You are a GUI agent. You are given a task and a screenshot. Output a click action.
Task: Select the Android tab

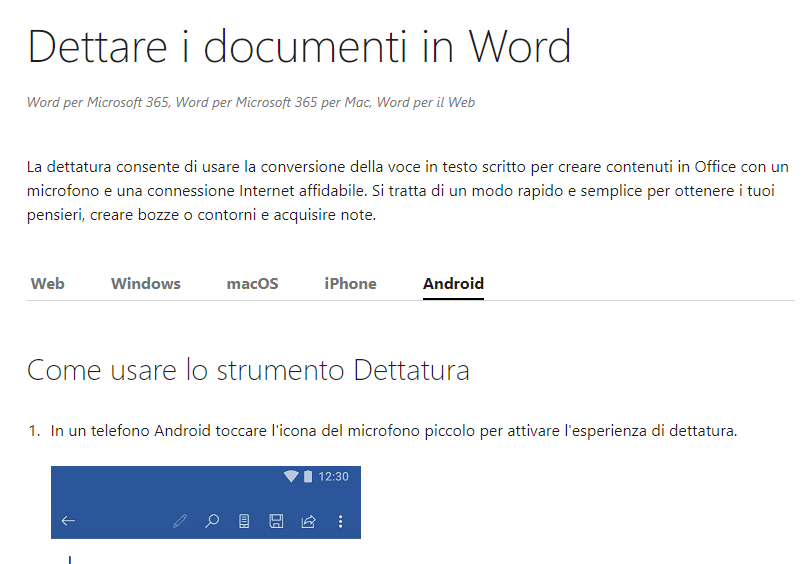coord(453,283)
